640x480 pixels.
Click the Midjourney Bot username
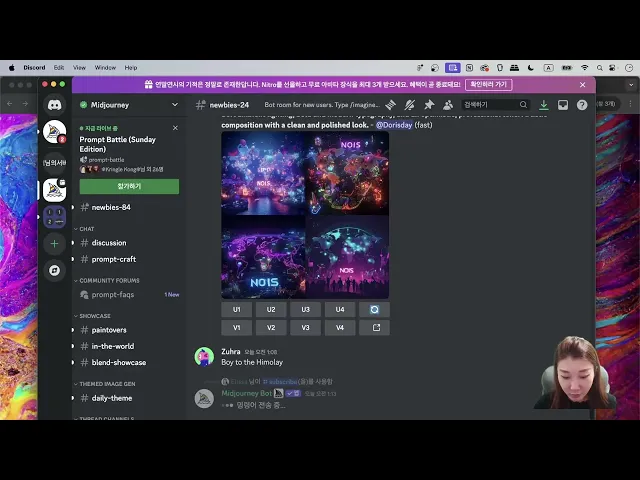click(247, 393)
